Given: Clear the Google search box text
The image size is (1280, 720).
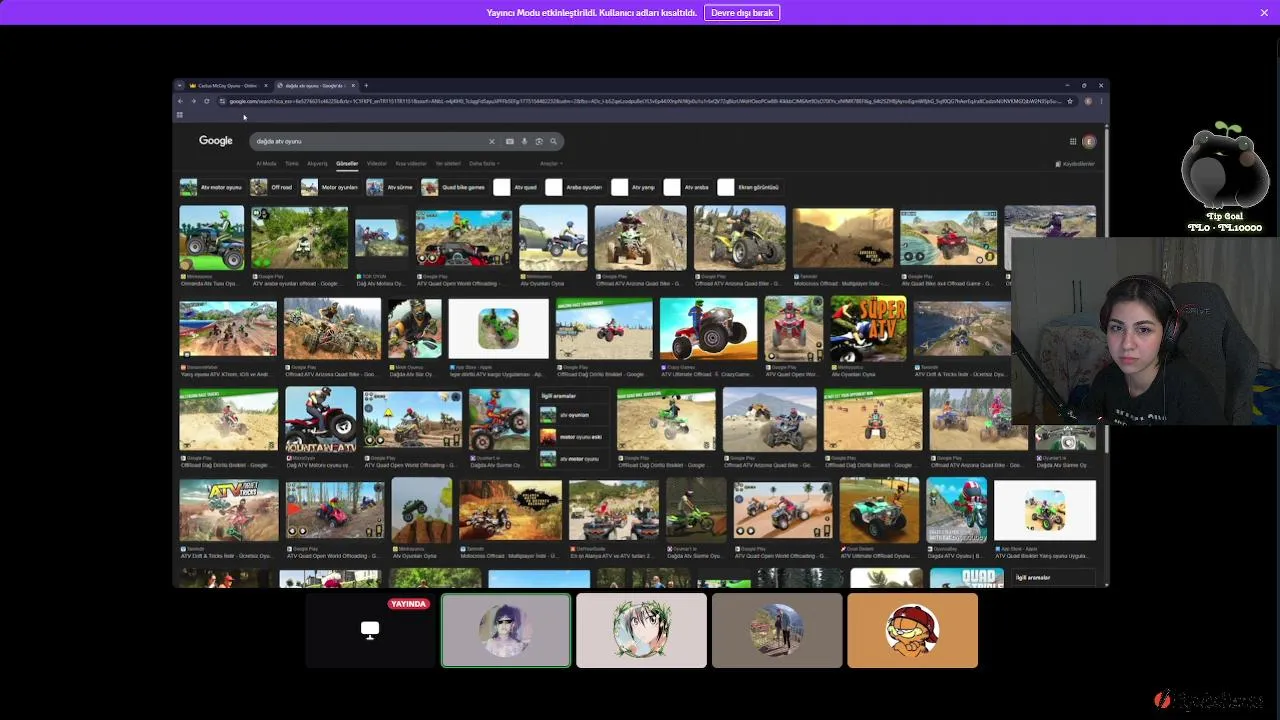Looking at the screenshot, I should 491,141.
